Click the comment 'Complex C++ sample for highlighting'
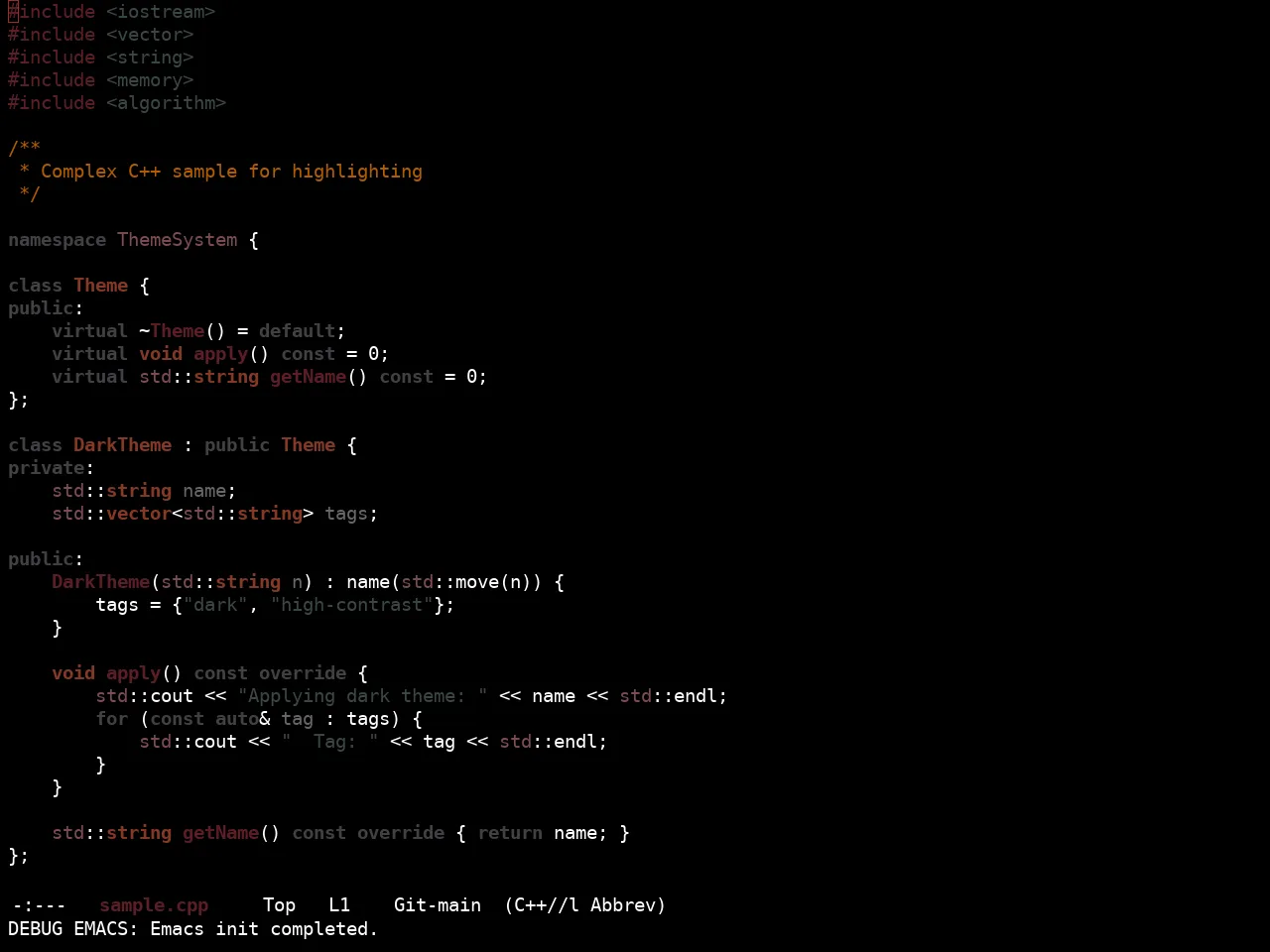Image resolution: width=1270 pixels, height=952 pixels. coord(231,172)
